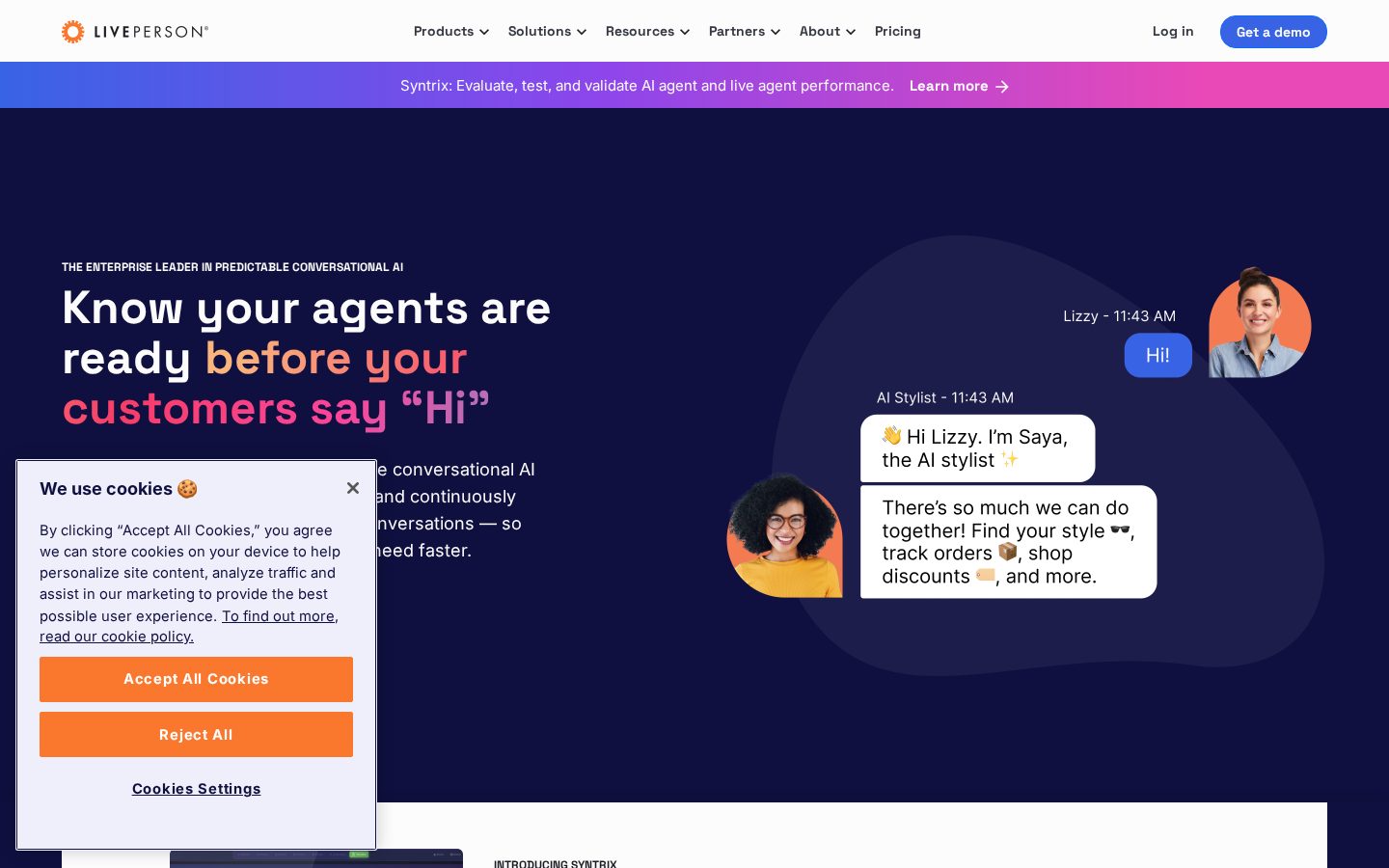
Task: Click the AI stylist avatar photo
Action: [784, 535]
